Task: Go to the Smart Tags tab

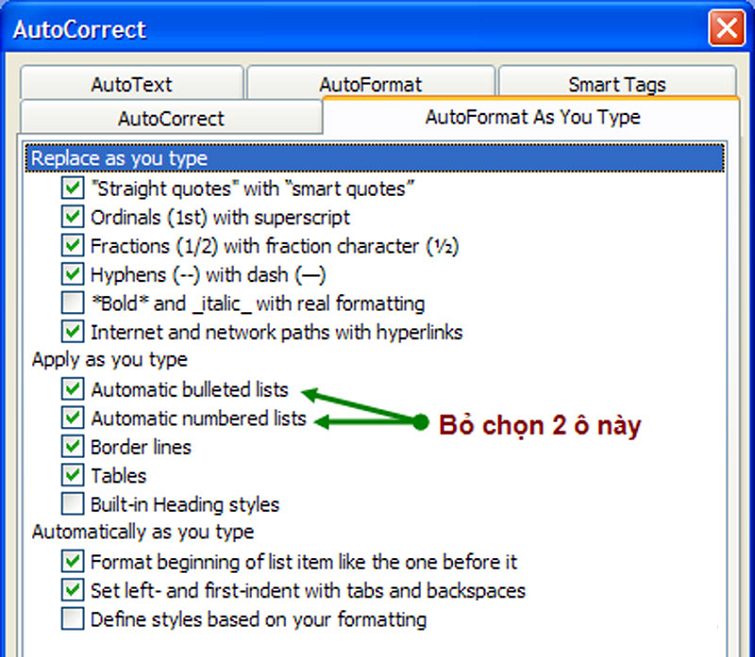Action: click(616, 85)
